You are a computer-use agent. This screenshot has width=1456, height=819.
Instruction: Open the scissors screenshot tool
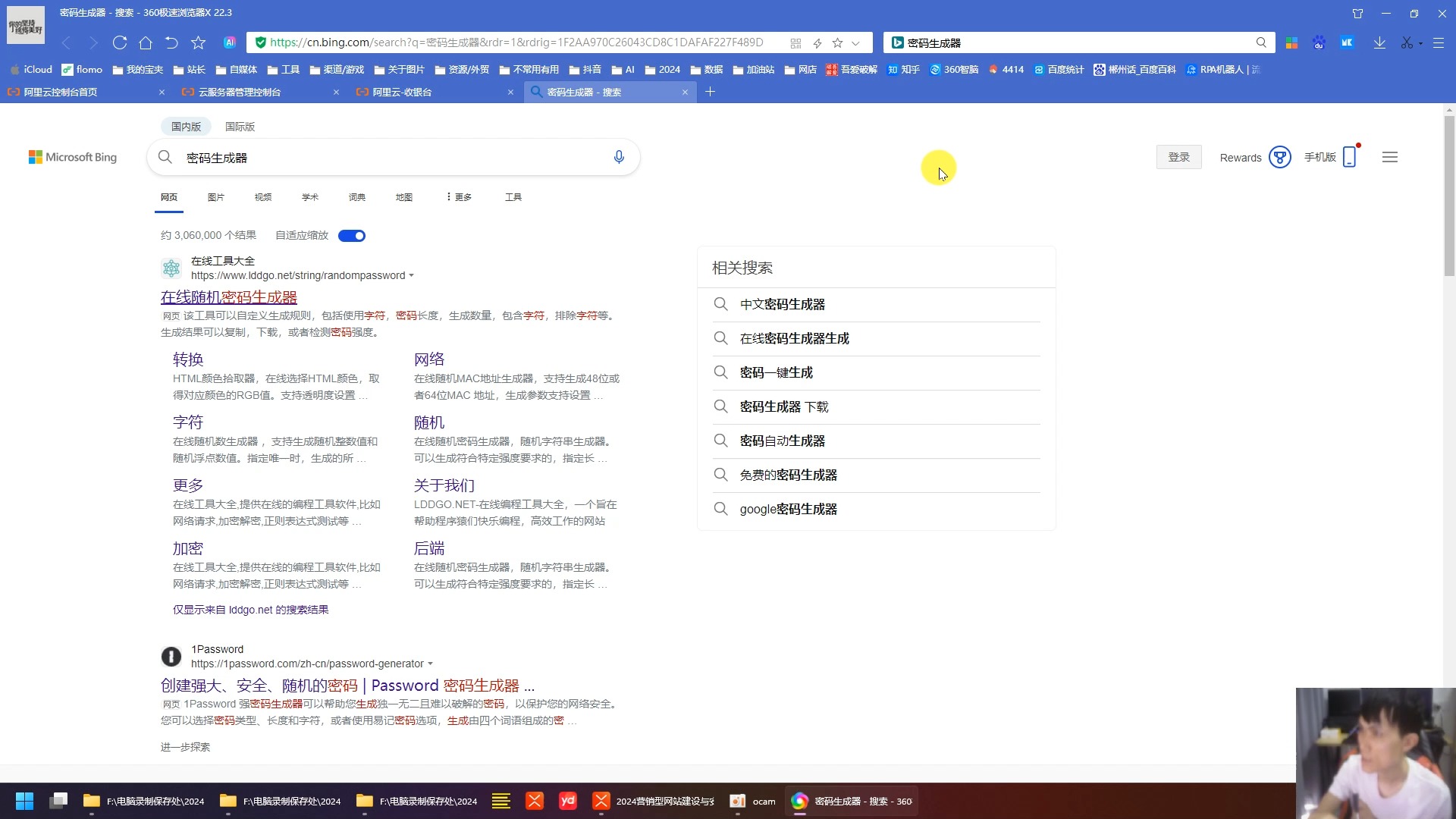point(1407,42)
